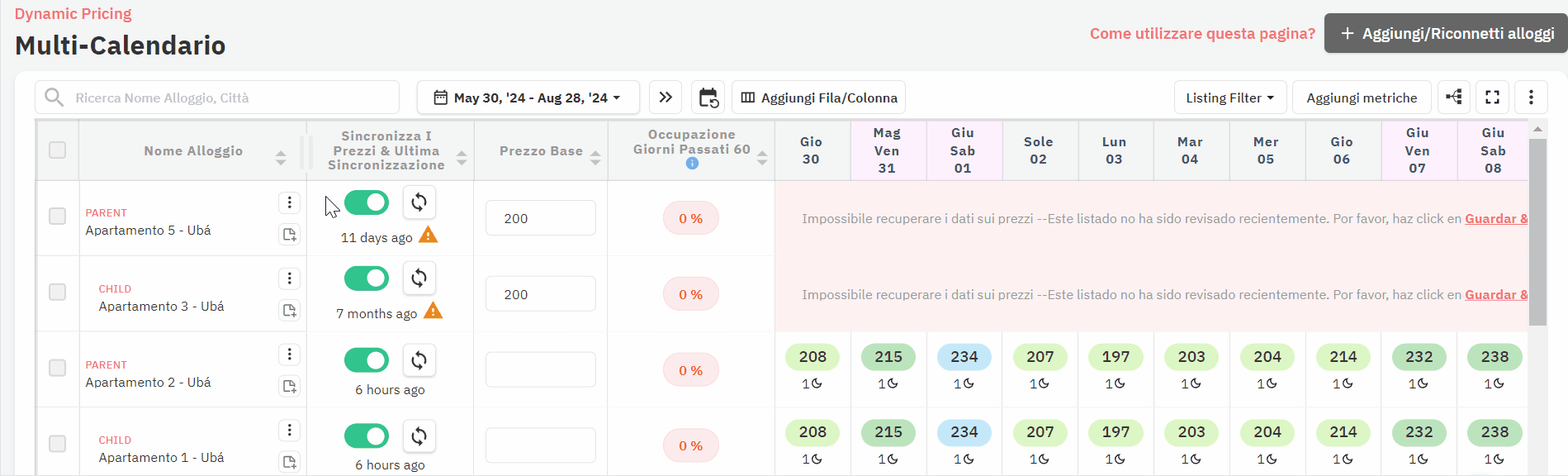
Task: Click the calendar refresh icon
Action: [708, 98]
